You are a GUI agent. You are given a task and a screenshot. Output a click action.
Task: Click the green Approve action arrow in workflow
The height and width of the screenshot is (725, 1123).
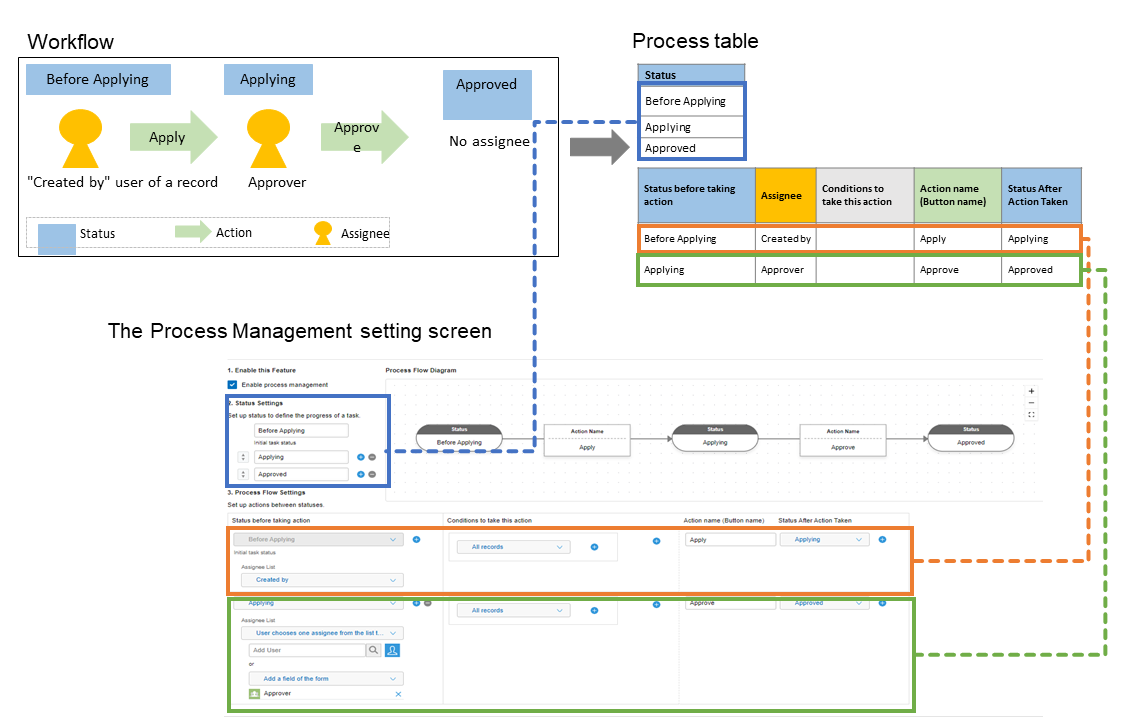click(365, 137)
